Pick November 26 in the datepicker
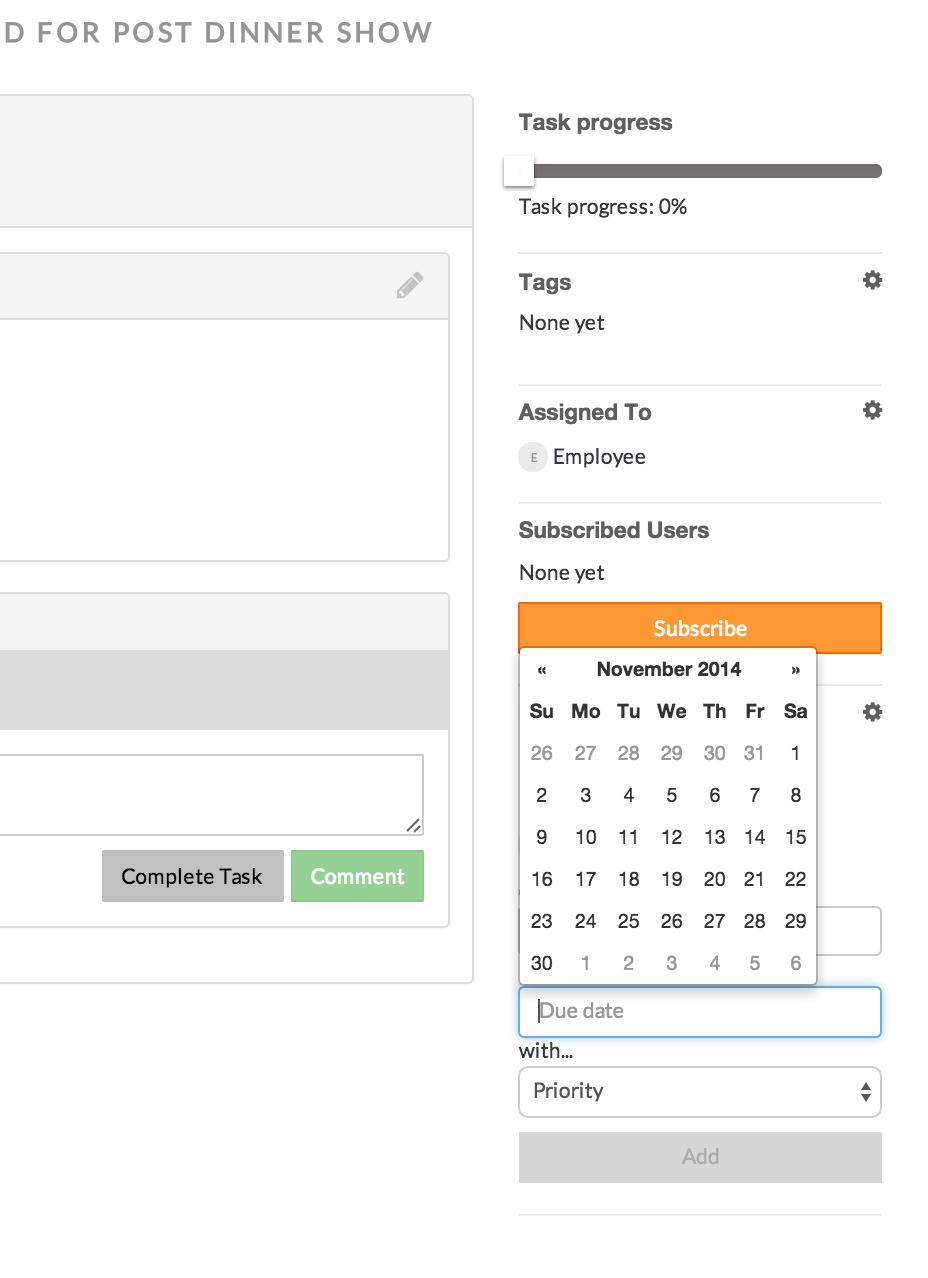The width and height of the screenshot is (928, 1278). pos(671,921)
